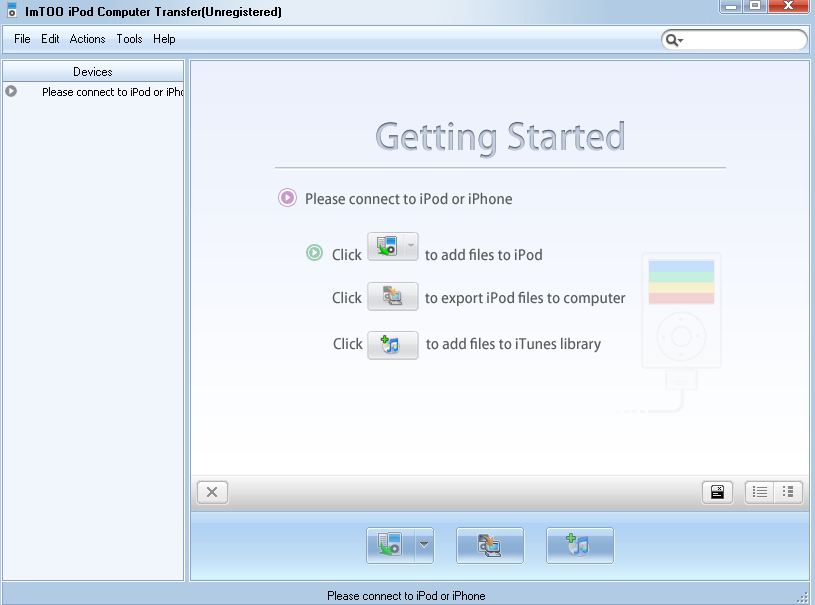Switch to list view mode
Image resolution: width=815 pixels, height=605 pixels.
pyautogui.click(x=759, y=492)
